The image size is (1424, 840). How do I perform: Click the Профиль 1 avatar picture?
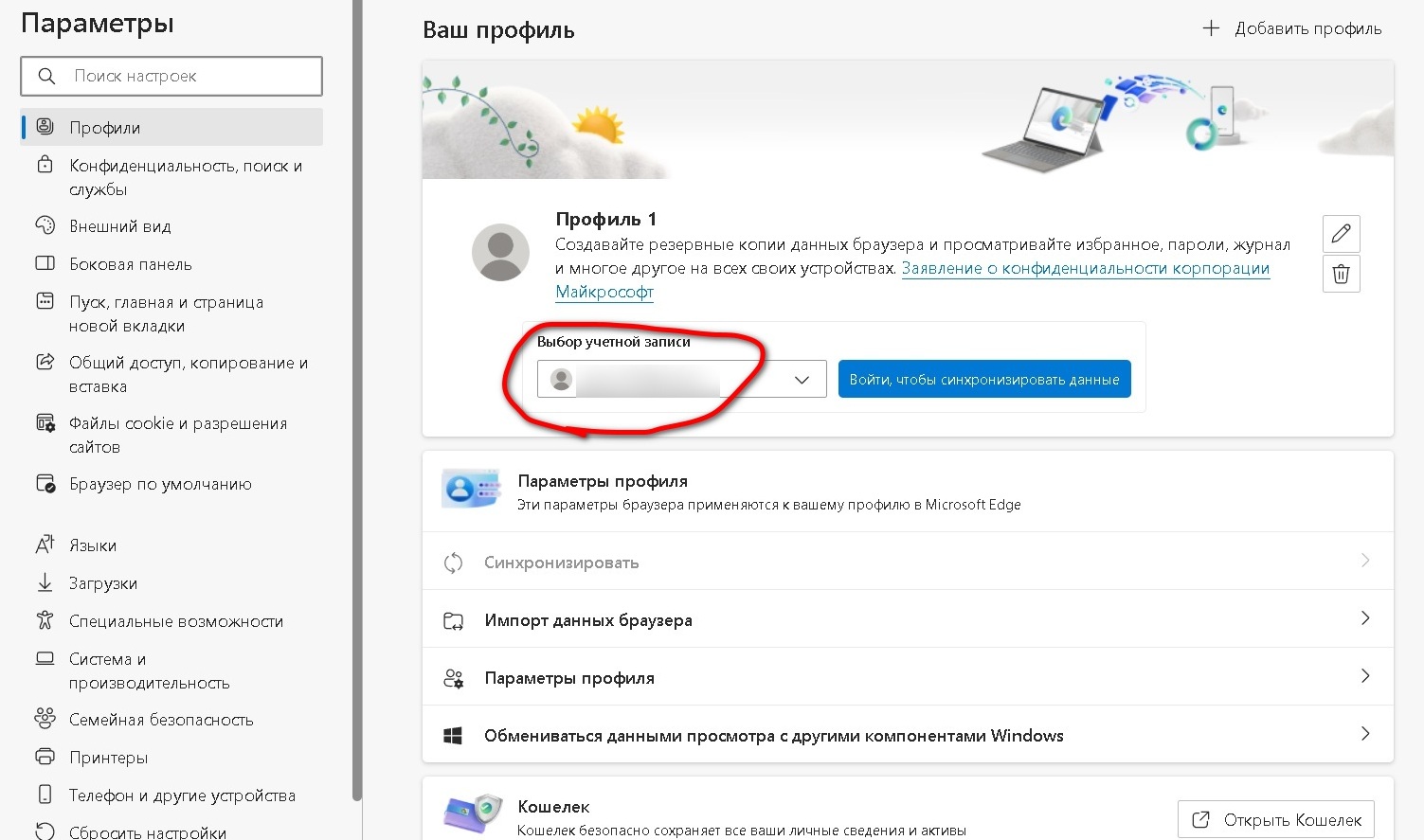pos(500,252)
